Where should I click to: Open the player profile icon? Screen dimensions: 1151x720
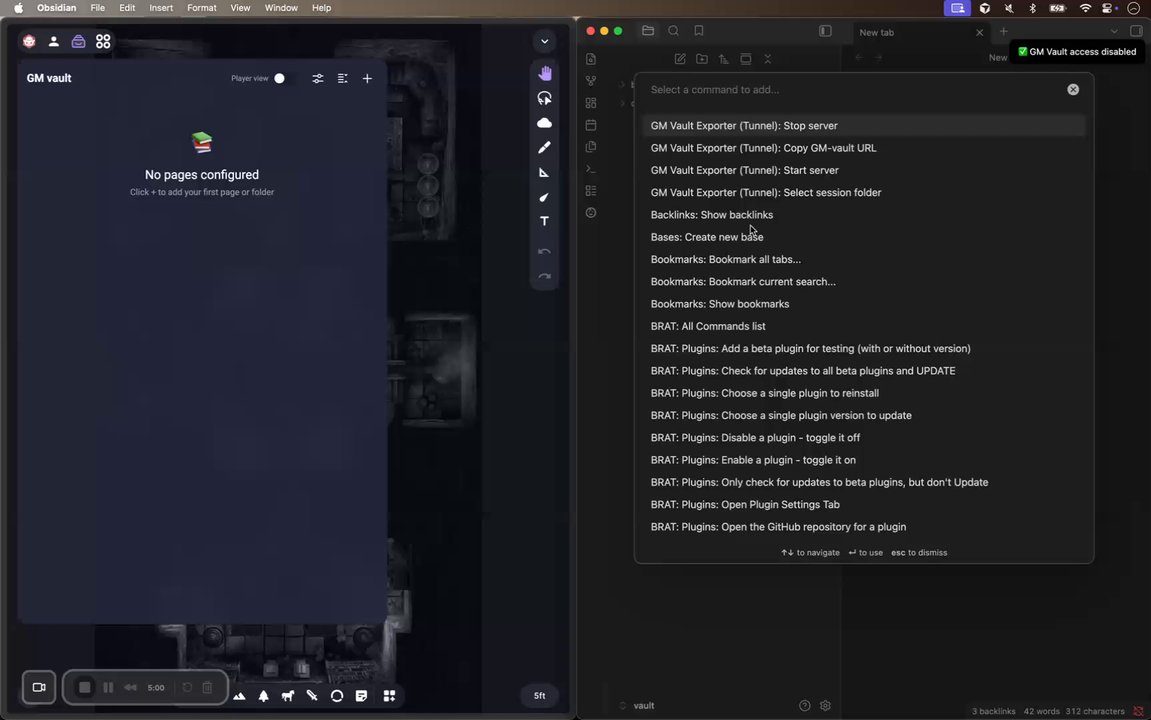pos(54,42)
